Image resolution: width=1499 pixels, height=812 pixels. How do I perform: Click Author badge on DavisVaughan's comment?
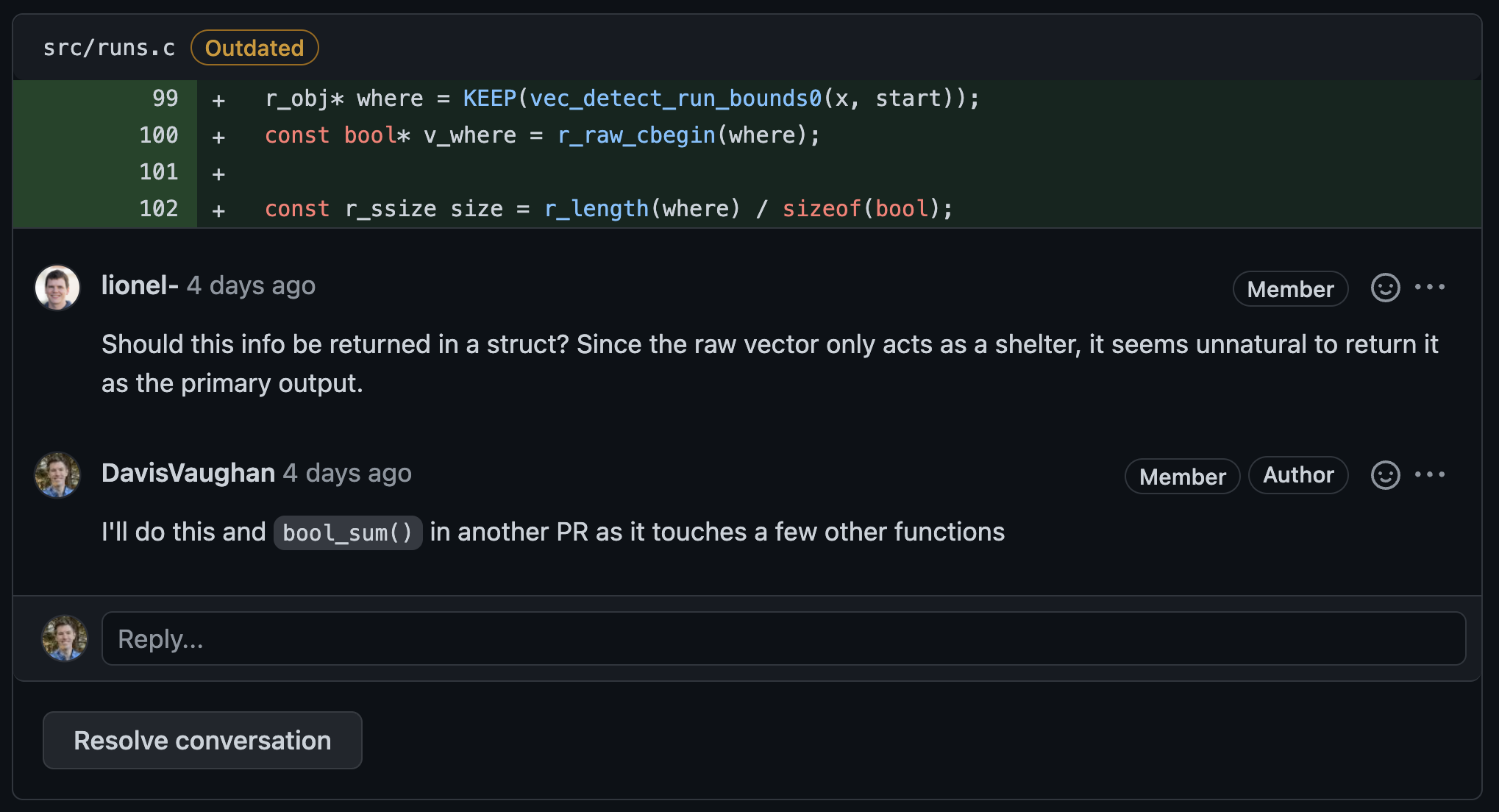point(1298,475)
